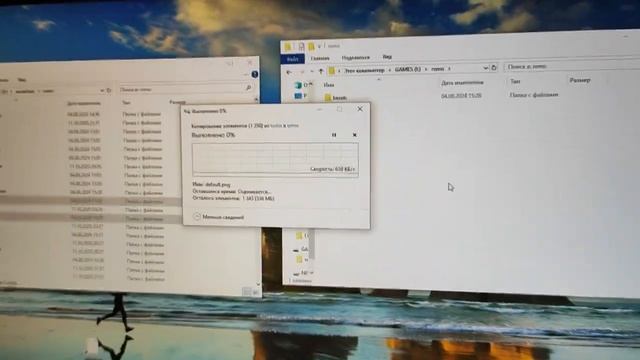Pause the file copy operation

(334, 135)
